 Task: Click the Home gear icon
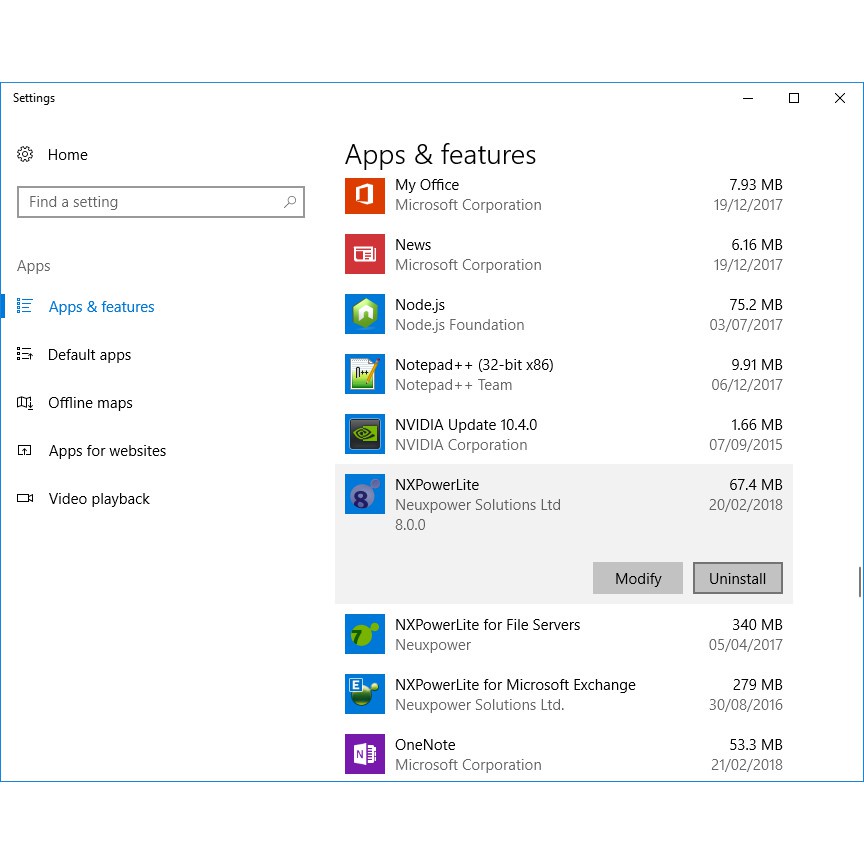[x=26, y=155]
